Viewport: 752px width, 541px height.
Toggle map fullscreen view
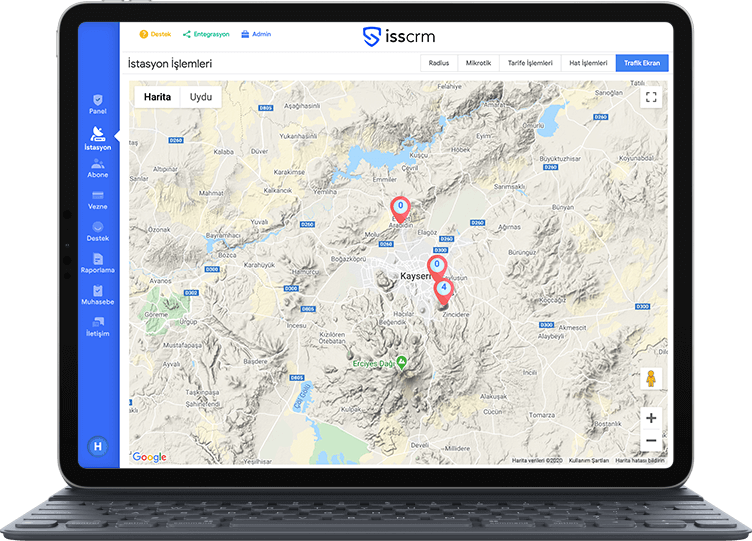(x=651, y=97)
